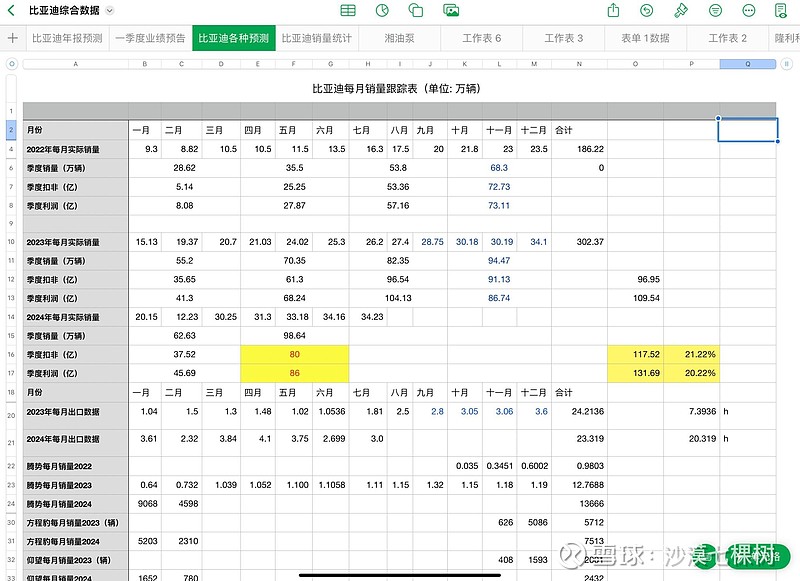Viewport: 800px width, 581px height.
Task: Insert a table with the table icon
Action: [348, 10]
